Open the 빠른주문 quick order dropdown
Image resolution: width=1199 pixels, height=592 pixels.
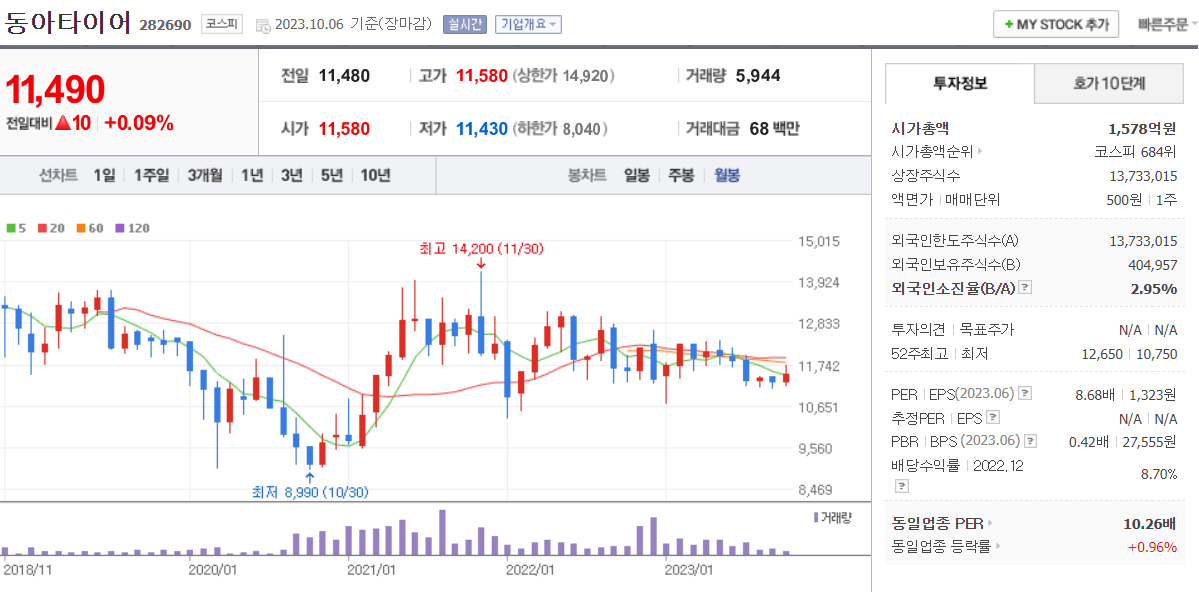click(1168, 24)
